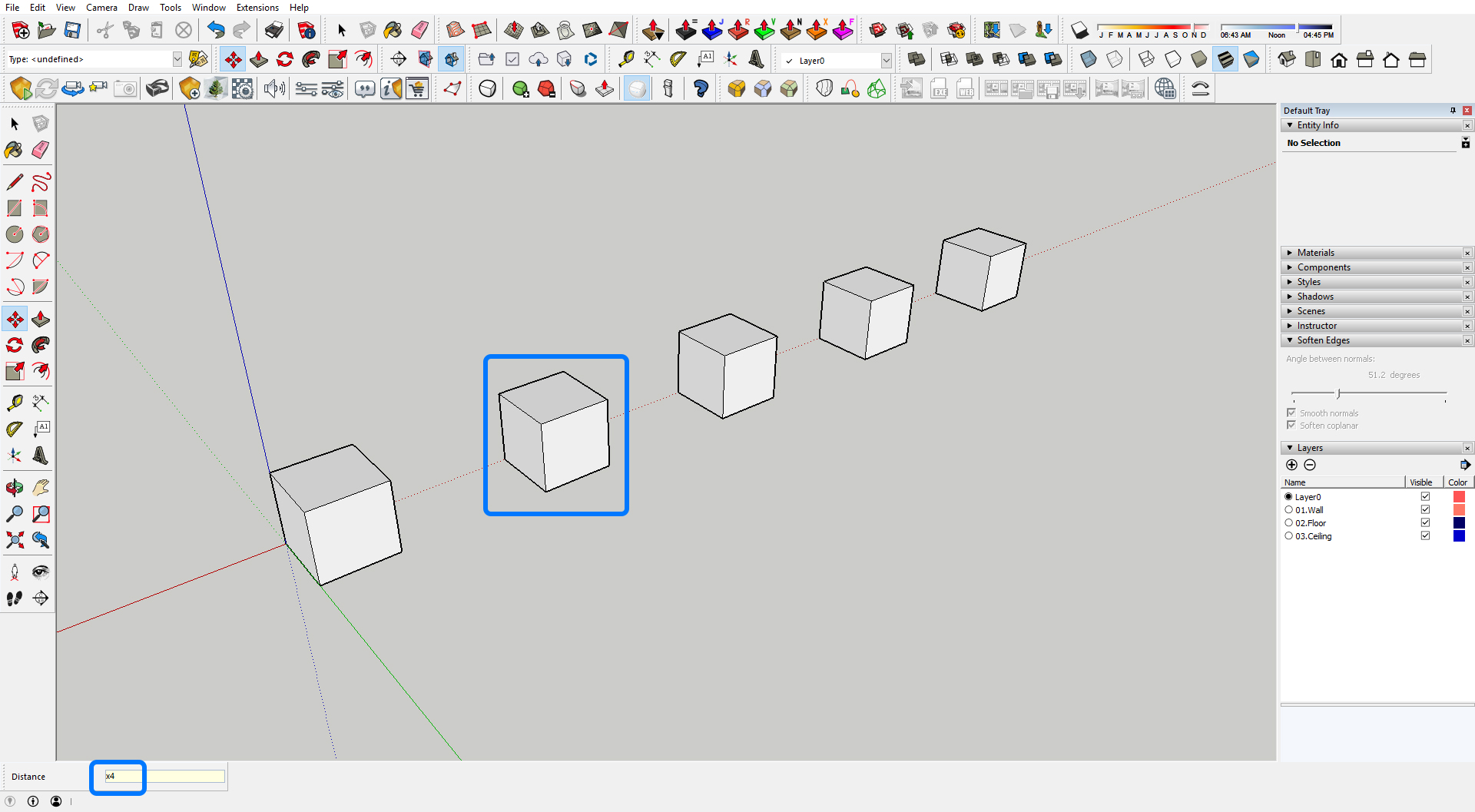Click the Zoom Extents tool

click(x=14, y=540)
